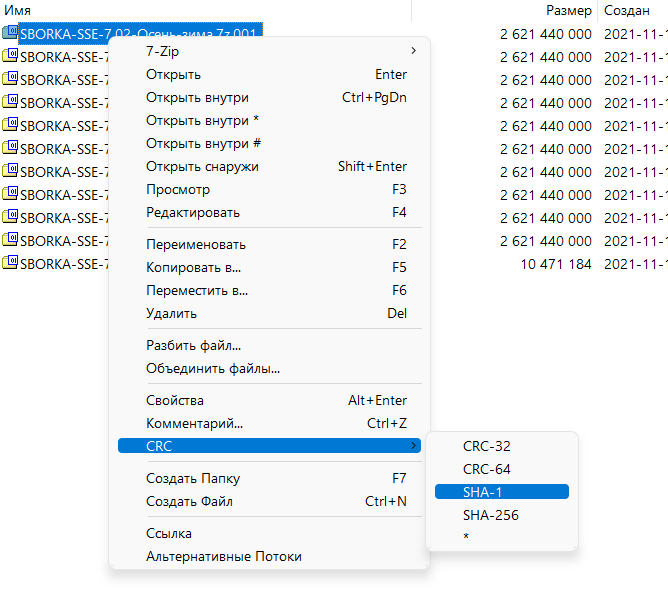The width and height of the screenshot is (668, 599).
Task: Click Создать Папку menu entry
Action: (193, 478)
